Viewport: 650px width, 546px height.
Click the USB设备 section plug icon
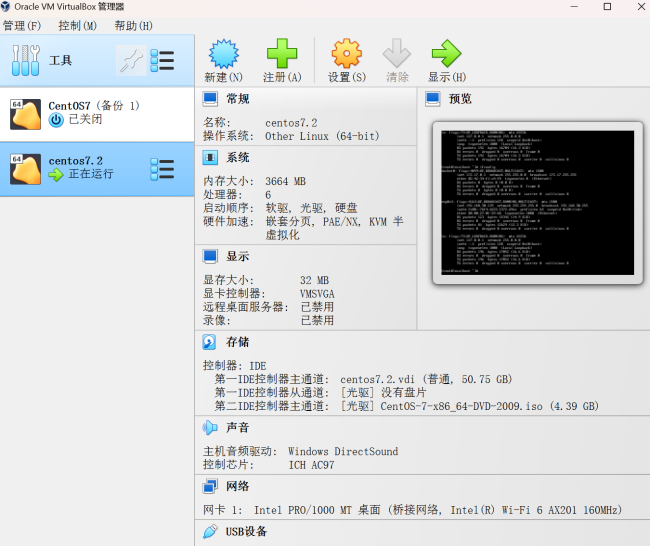(x=210, y=531)
